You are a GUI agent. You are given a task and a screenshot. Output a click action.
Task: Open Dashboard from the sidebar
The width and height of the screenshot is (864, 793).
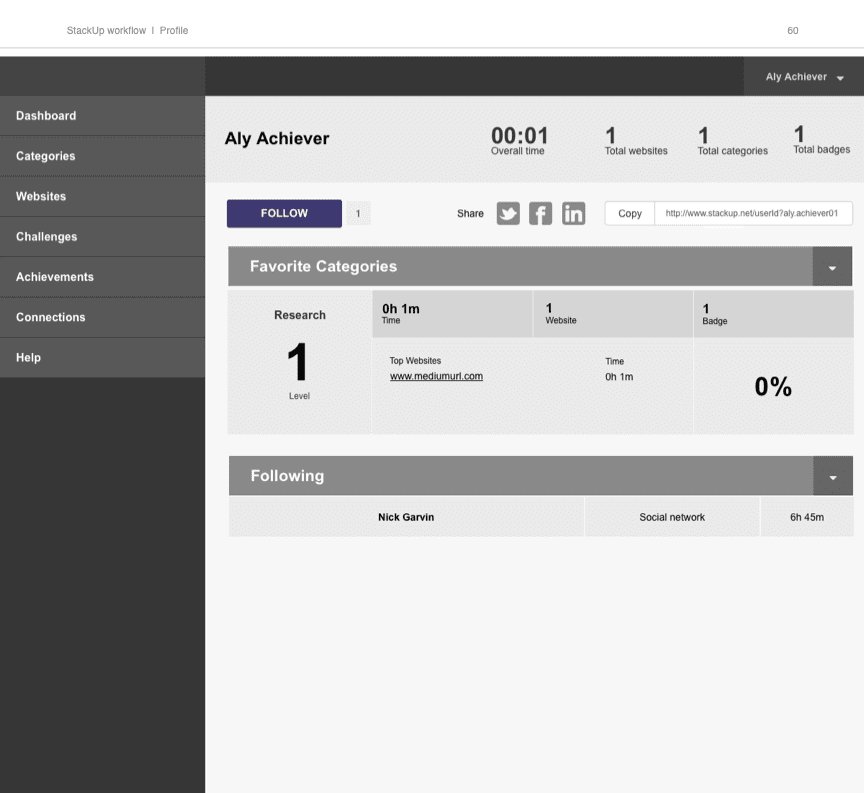46,116
